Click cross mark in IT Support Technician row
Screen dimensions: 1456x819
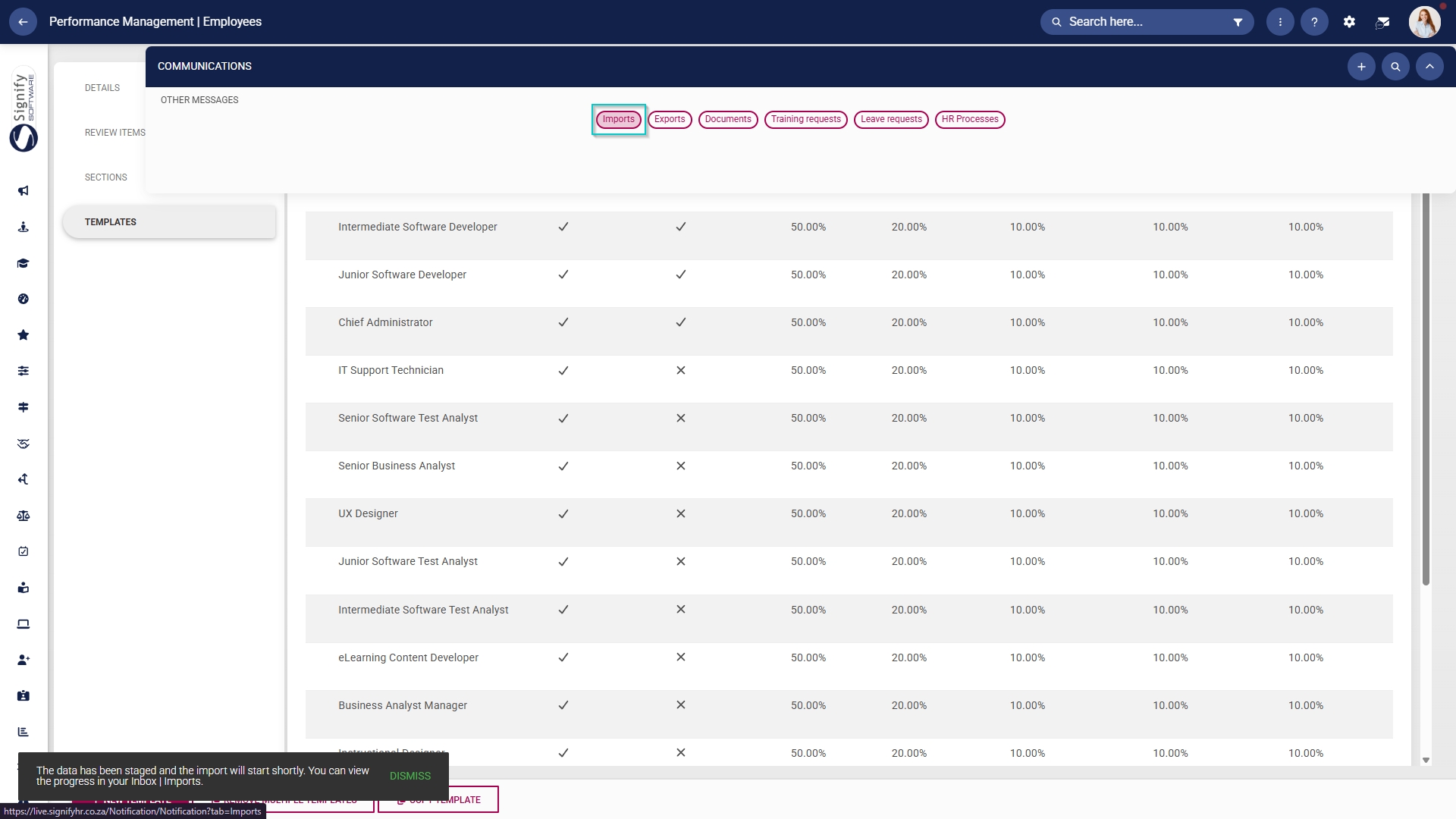coord(681,370)
